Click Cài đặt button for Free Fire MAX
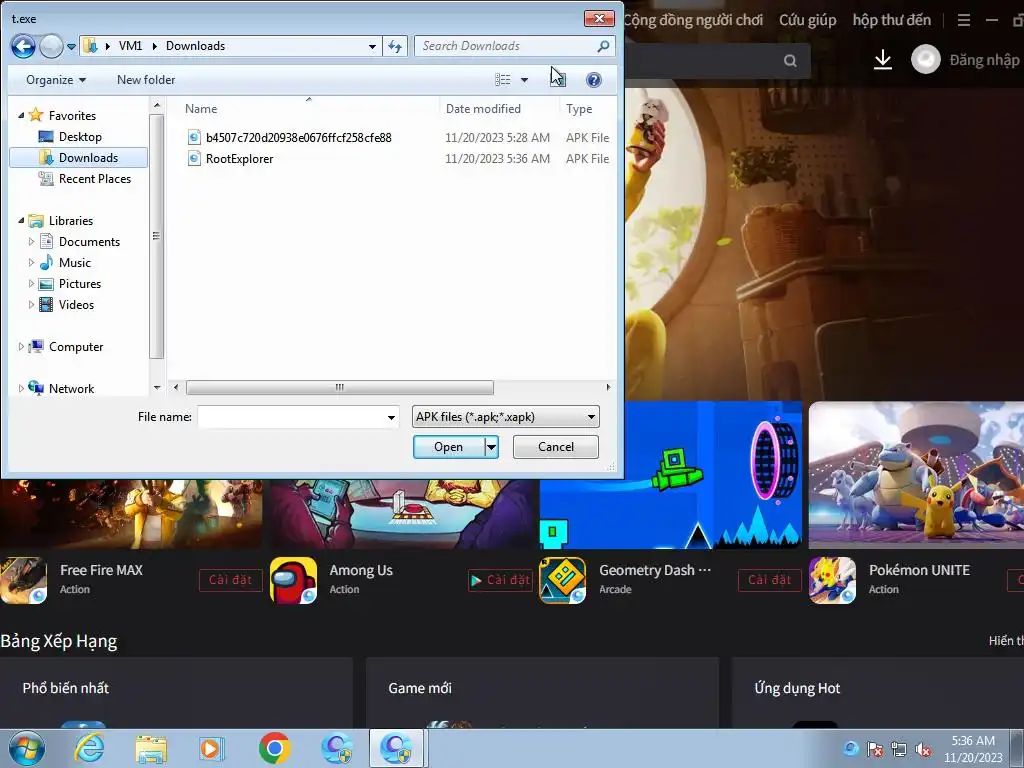The height and width of the screenshot is (768, 1024). tap(231, 580)
